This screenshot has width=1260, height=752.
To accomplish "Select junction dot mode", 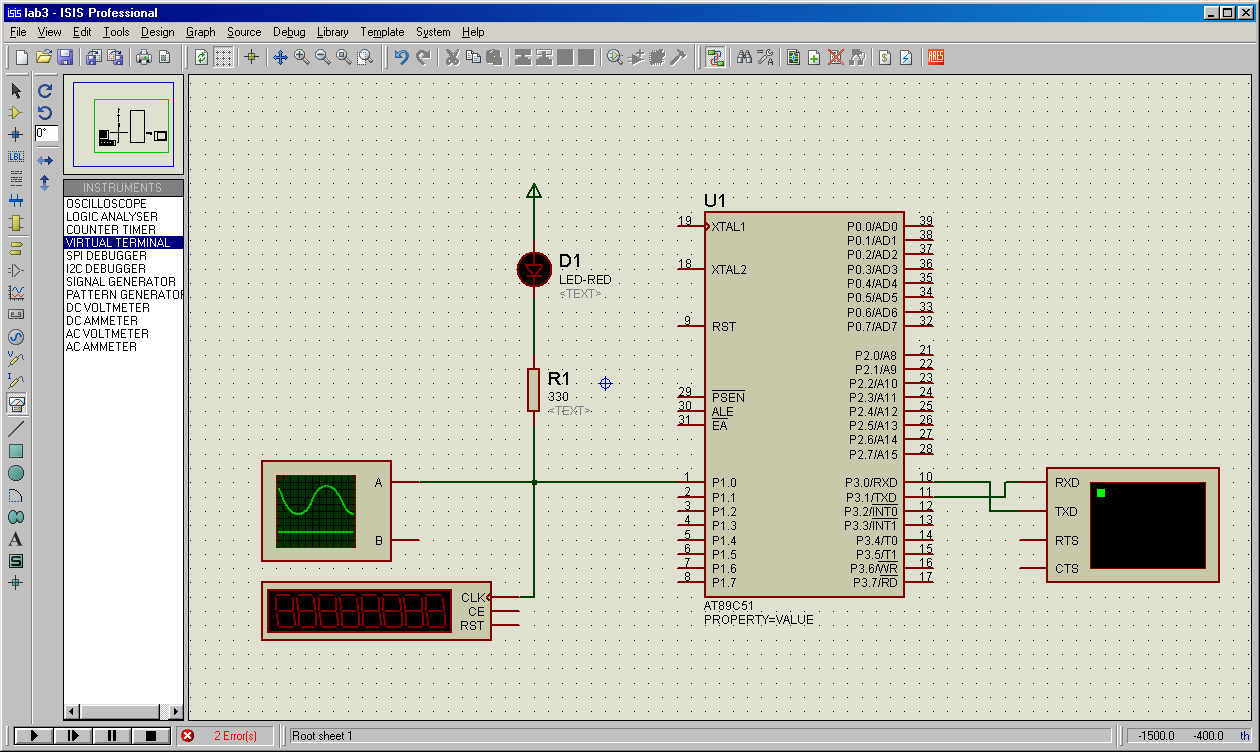I will tap(15, 135).
